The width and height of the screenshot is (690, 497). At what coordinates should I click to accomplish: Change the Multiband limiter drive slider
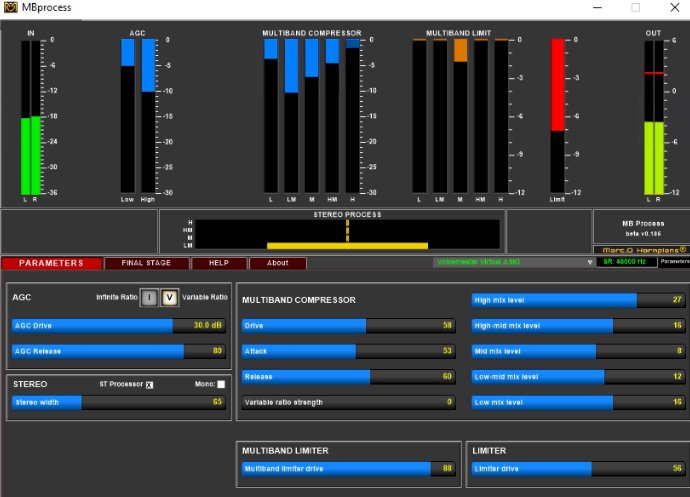[348, 468]
